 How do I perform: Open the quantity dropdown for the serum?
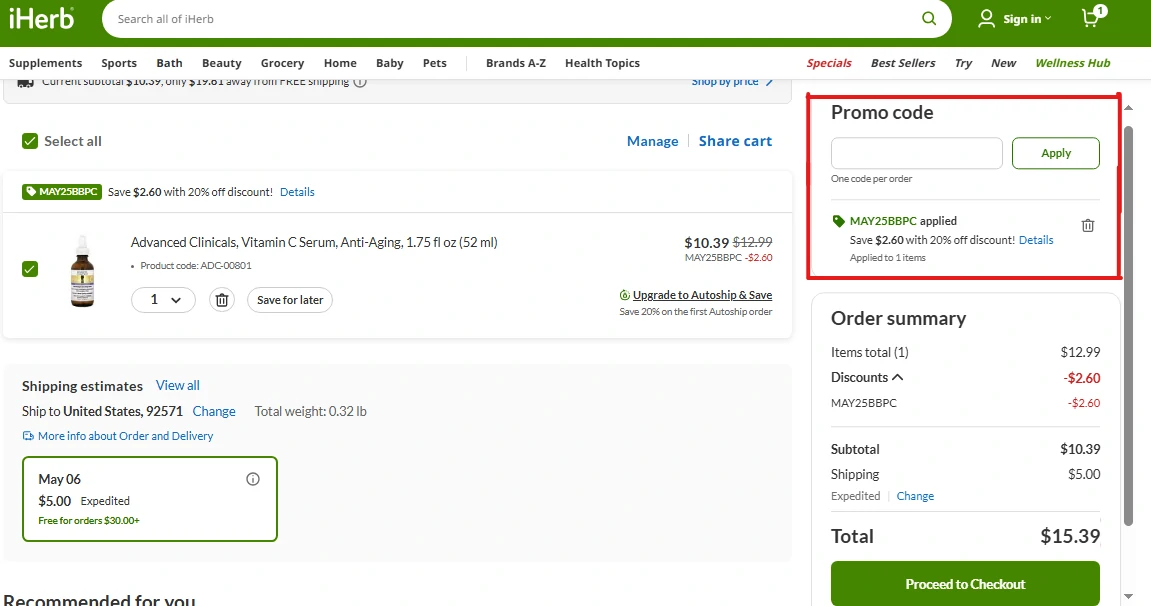click(x=163, y=300)
